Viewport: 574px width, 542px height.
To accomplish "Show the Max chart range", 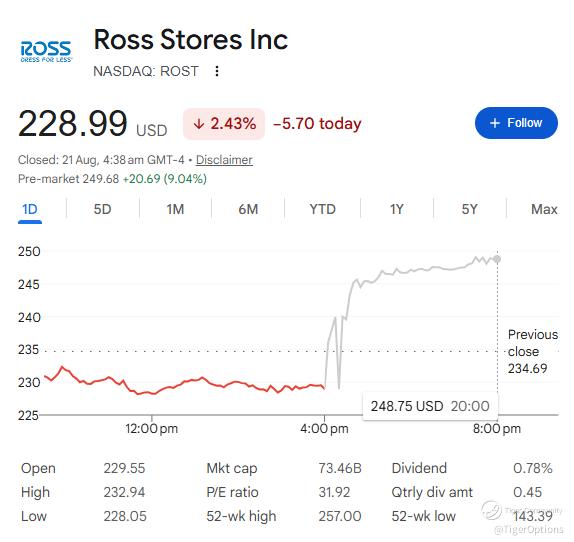I will pos(544,210).
